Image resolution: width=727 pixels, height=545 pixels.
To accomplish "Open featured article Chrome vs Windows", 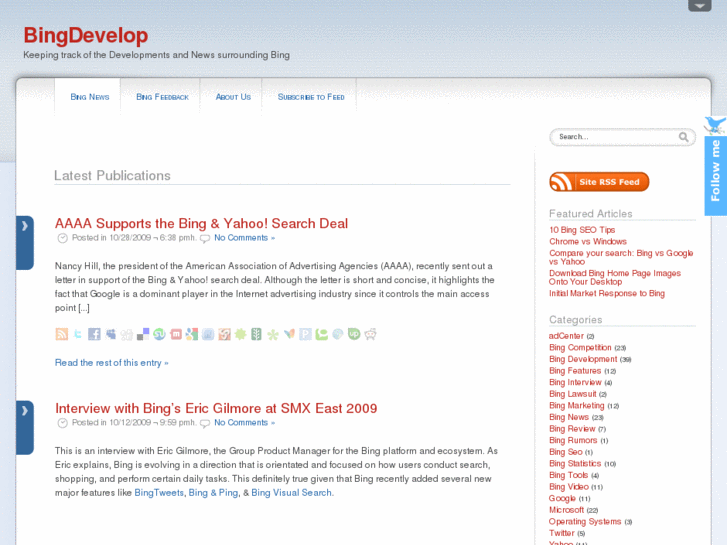I will click(x=587, y=242).
